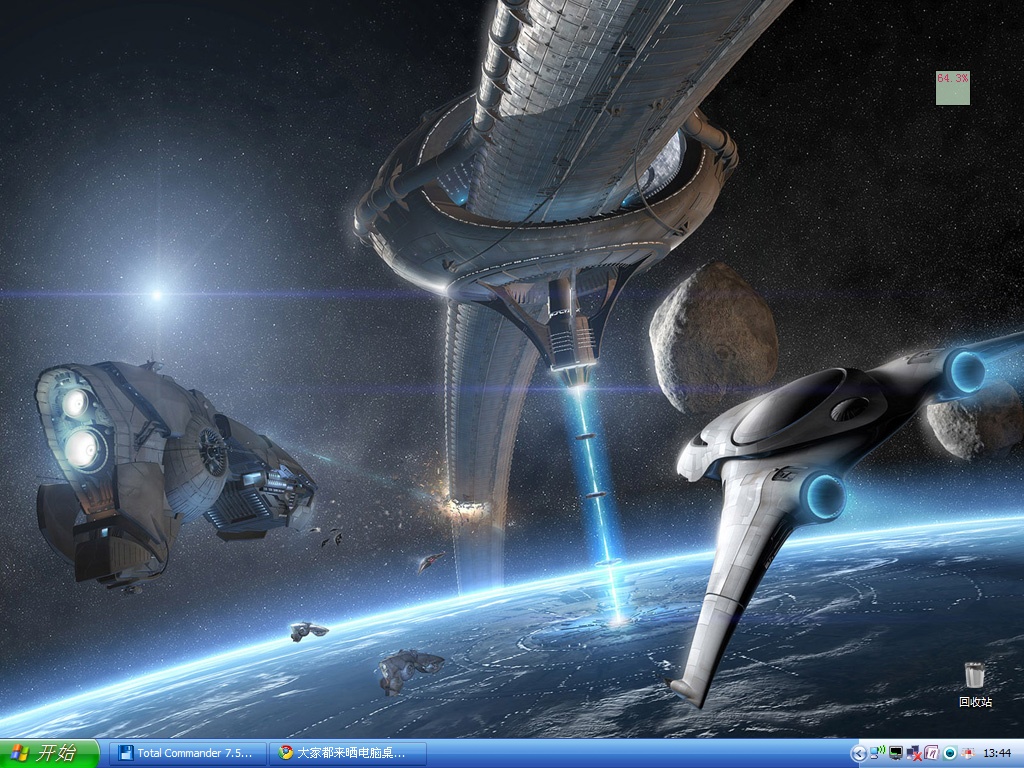Click the black monitor tray icon
1024x768 pixels.
[x=896, y=753]
